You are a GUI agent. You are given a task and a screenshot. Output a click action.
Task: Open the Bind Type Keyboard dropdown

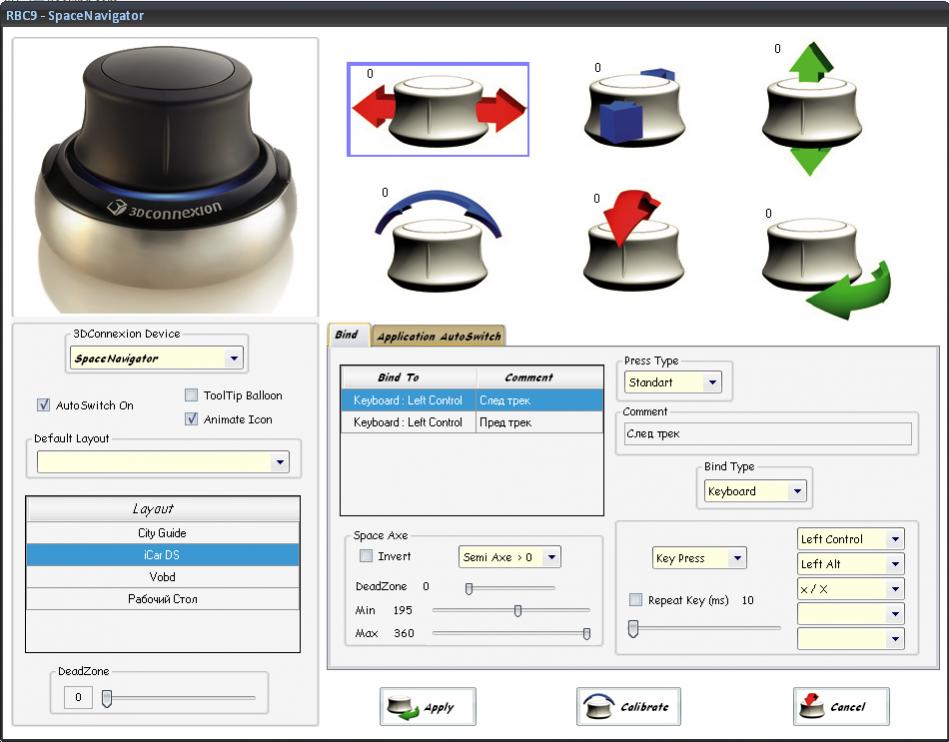tap(755, 491)
